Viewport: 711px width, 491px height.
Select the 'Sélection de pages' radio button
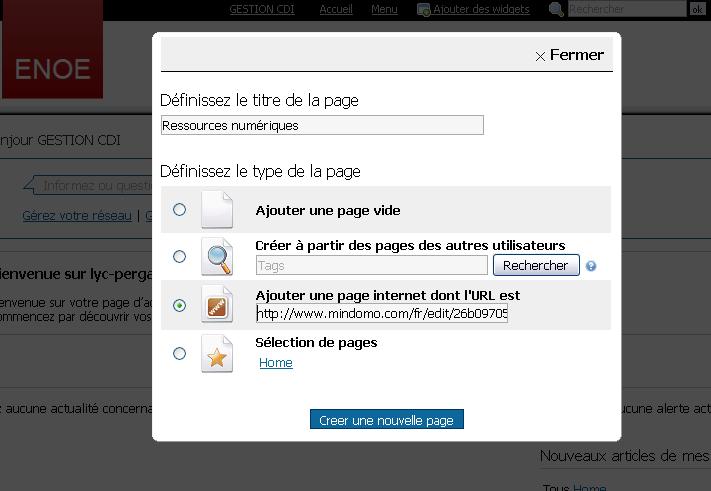click(179, 353)
